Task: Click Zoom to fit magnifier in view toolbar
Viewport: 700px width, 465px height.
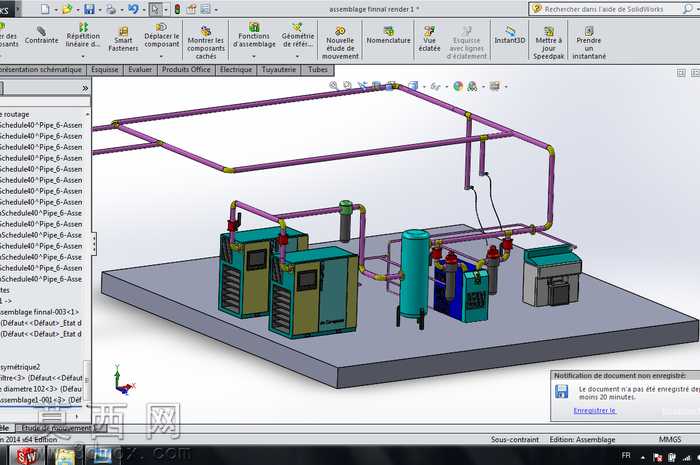Action: 333,86
